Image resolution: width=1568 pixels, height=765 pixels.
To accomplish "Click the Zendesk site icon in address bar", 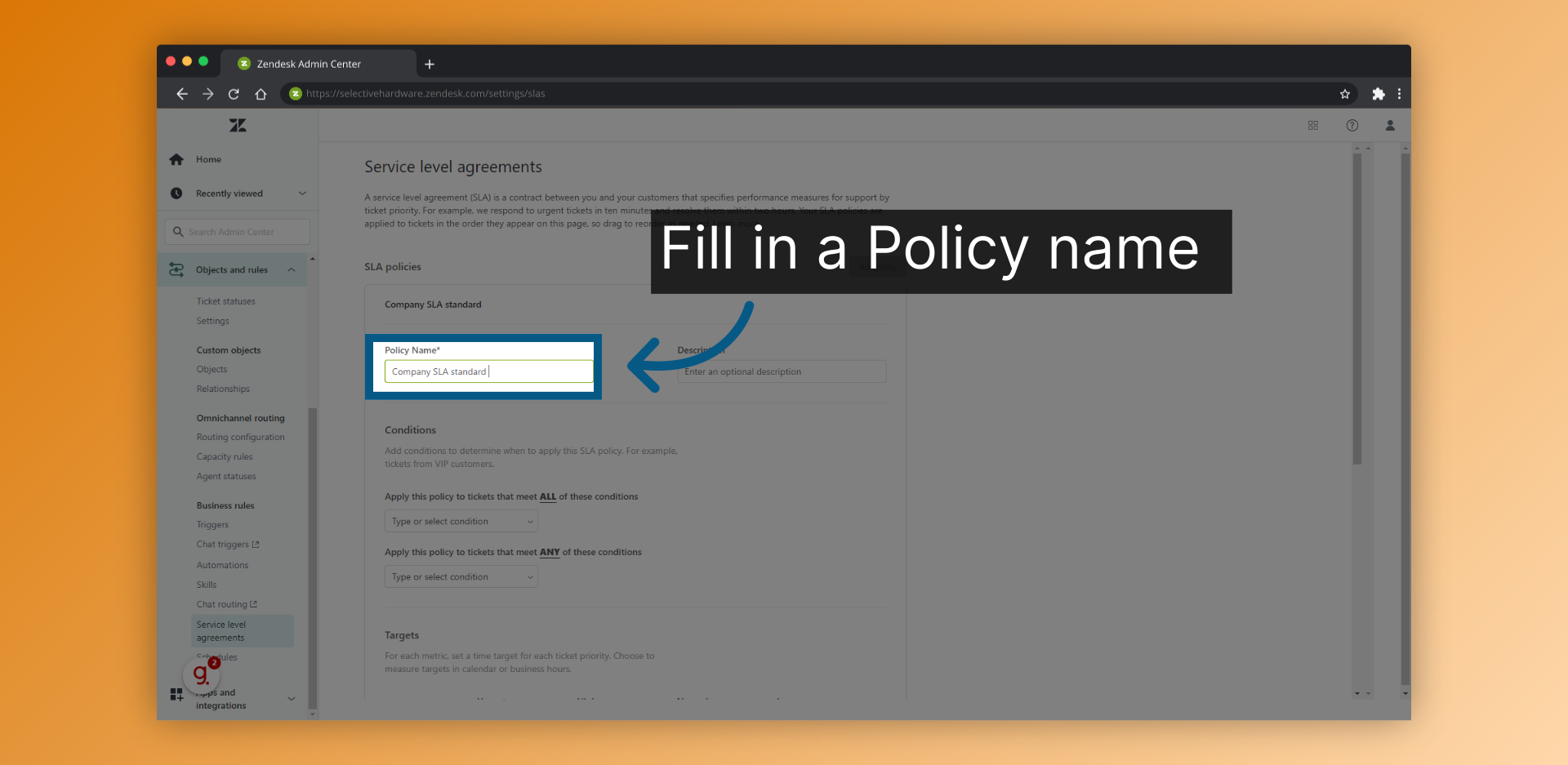I will pyautogui.click(x=296, y=94).
